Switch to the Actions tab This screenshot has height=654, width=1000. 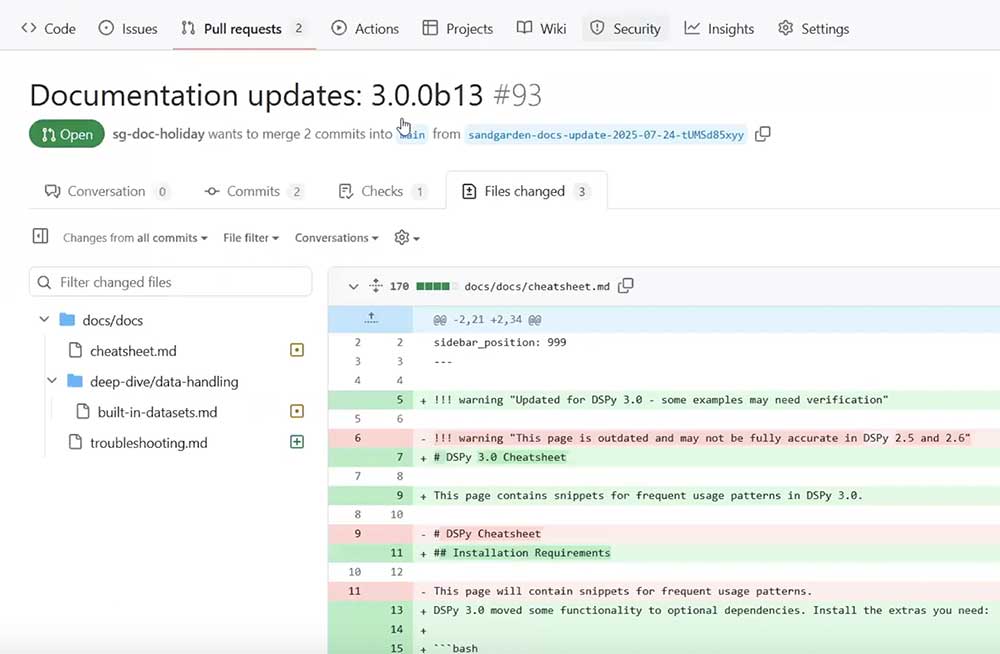pyautogui.click(x=365, y=29)
